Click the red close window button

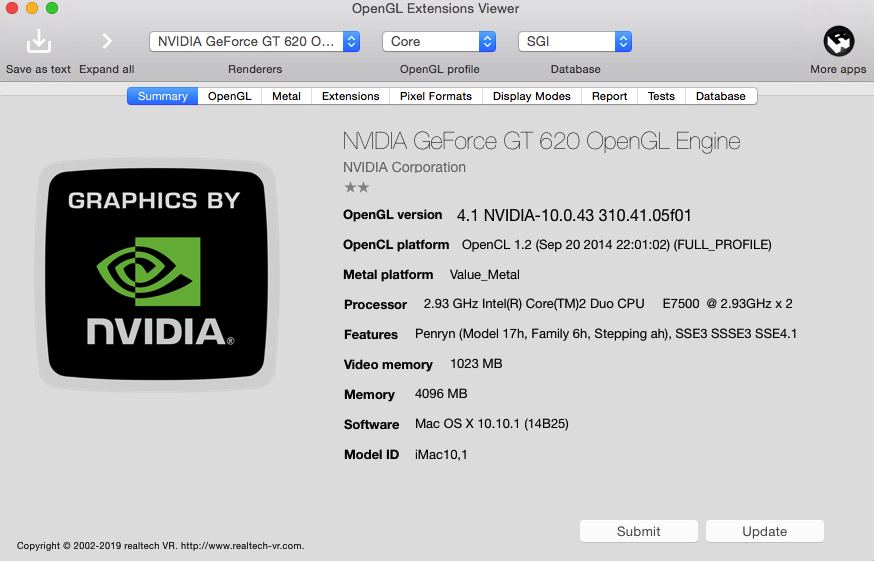[x=12, y=8]
